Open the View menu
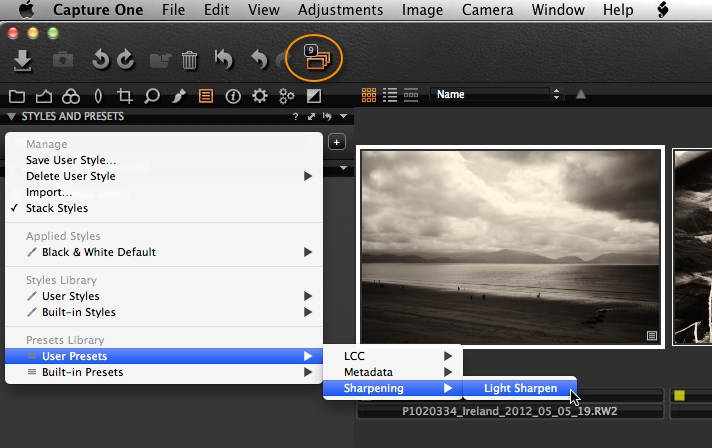 tap(263, 10)
